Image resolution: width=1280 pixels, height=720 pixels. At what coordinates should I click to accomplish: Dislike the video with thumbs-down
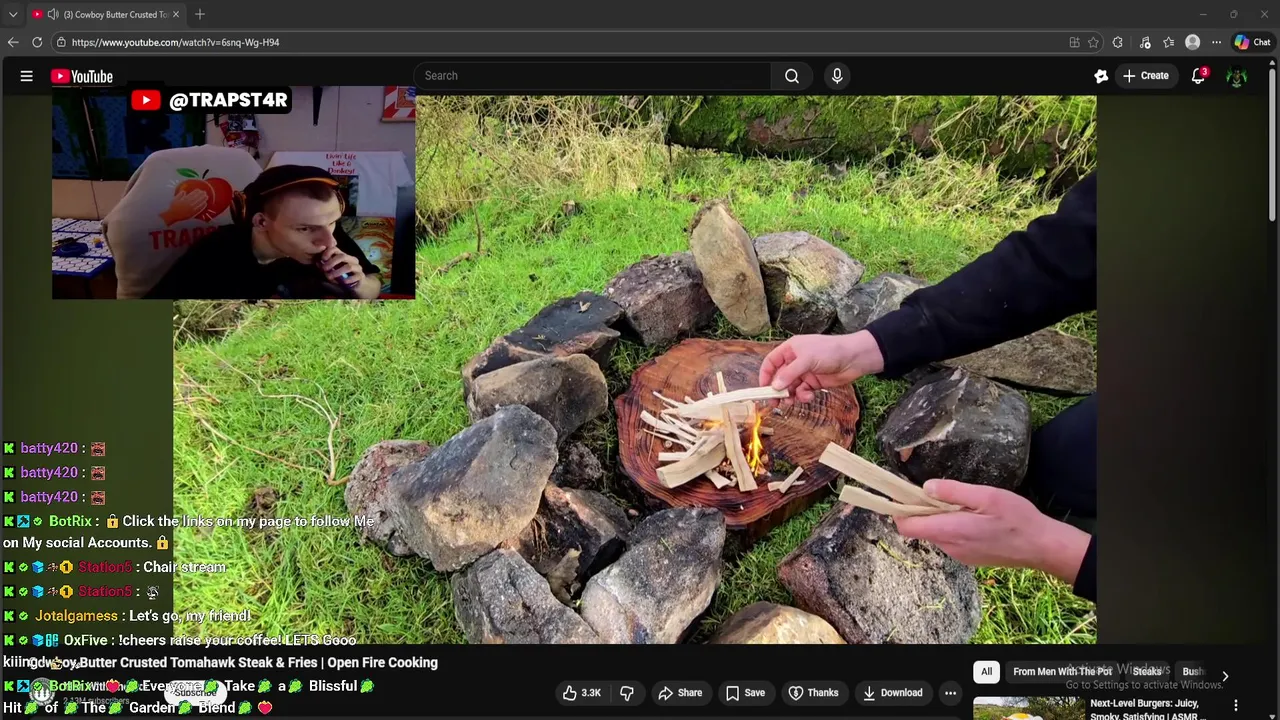point(627,693)
